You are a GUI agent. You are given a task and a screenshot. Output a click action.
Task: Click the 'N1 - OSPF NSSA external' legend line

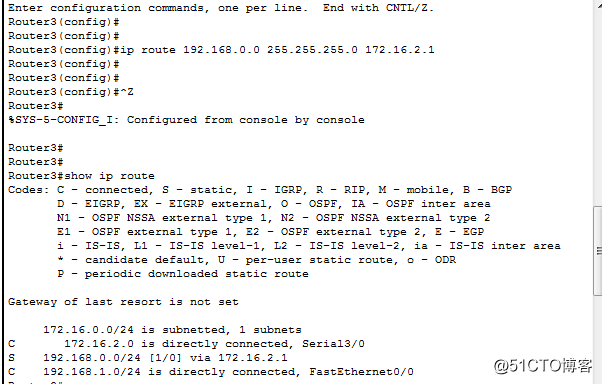(x=274, y=218)
